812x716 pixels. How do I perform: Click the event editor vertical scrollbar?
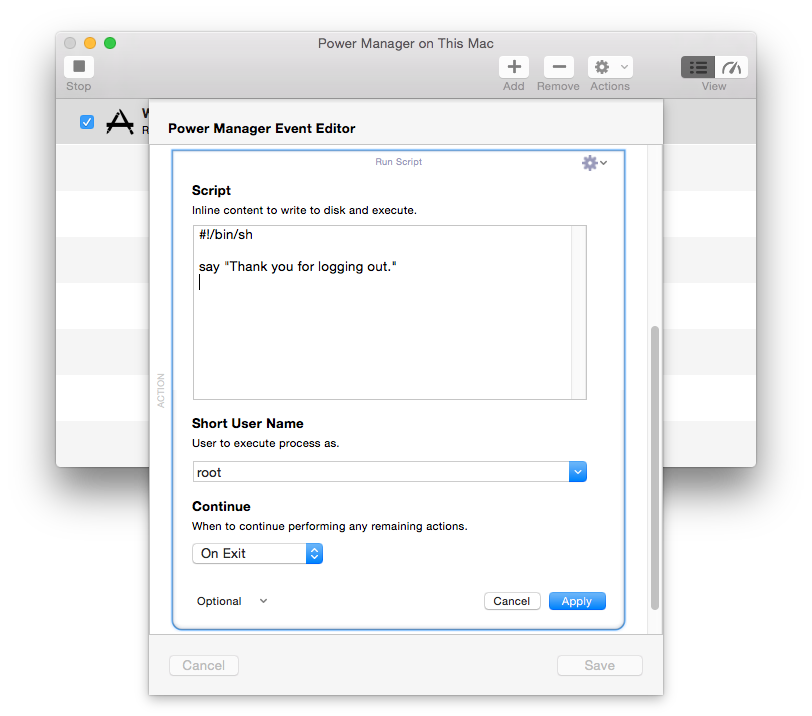click(x=655, y=468)
